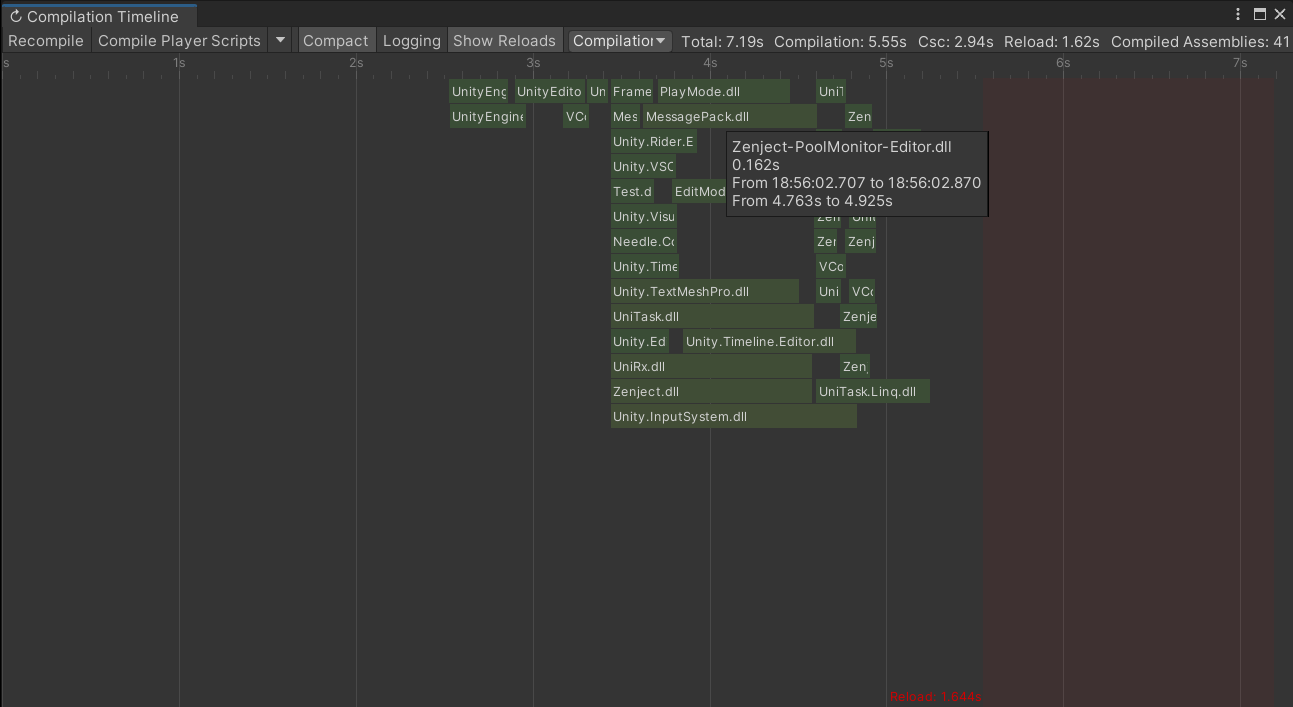1293x707 pixels.
Task: Click the Compile Player Scripts button
Action: coord(179,41)
